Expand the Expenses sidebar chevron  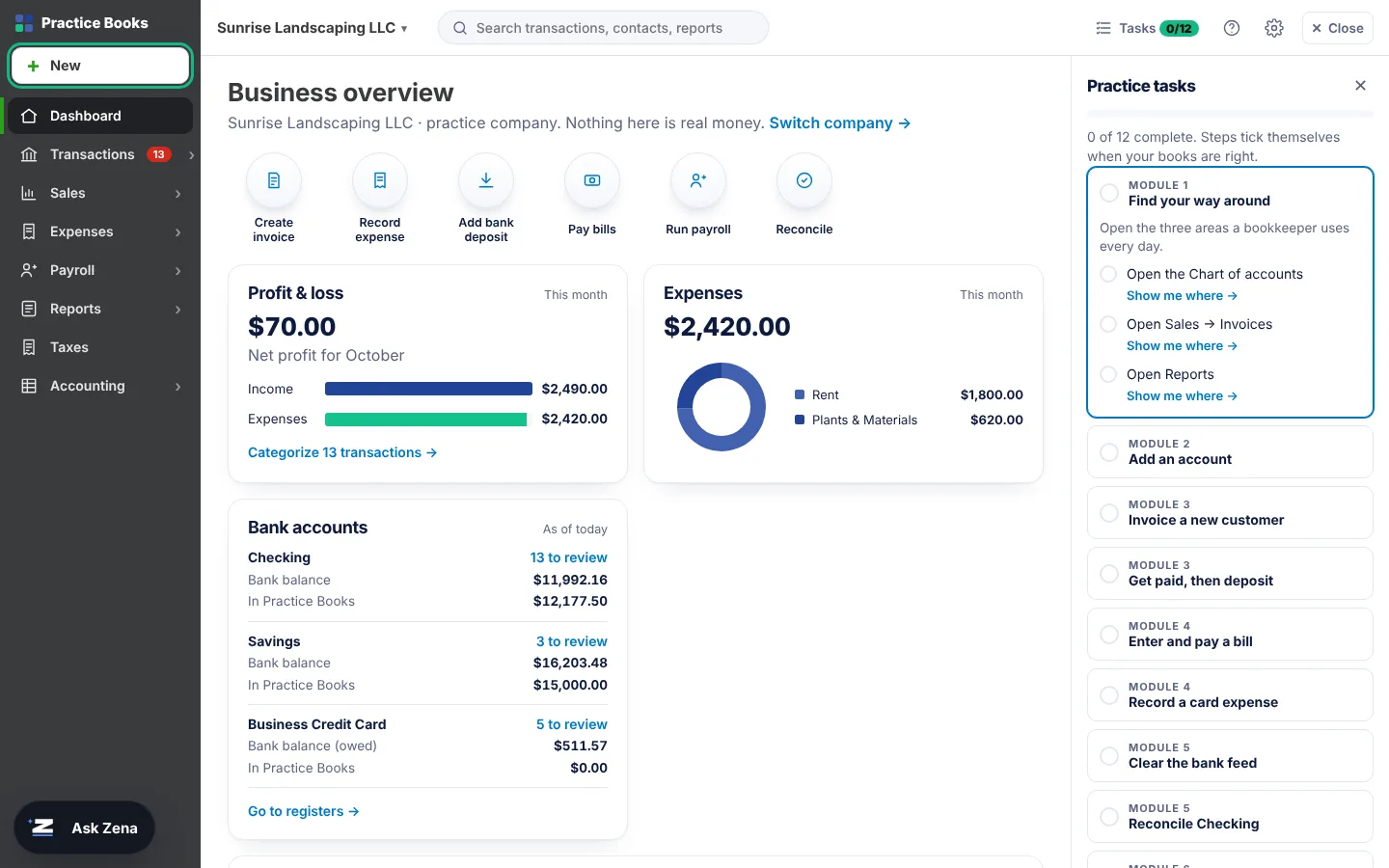pos(178,231)
